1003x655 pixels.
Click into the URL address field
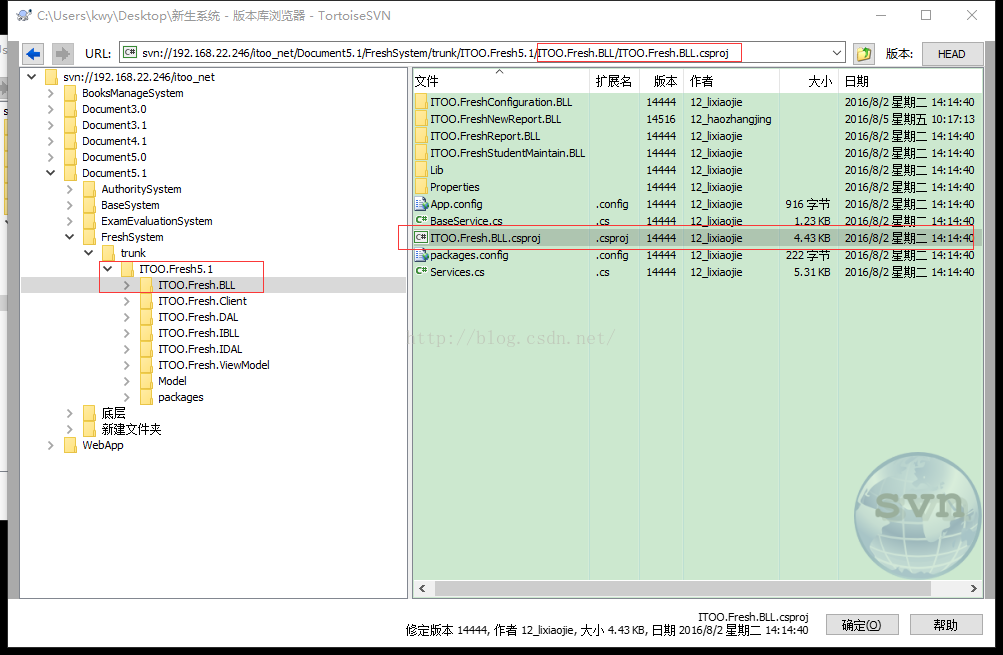pos(482,53)
